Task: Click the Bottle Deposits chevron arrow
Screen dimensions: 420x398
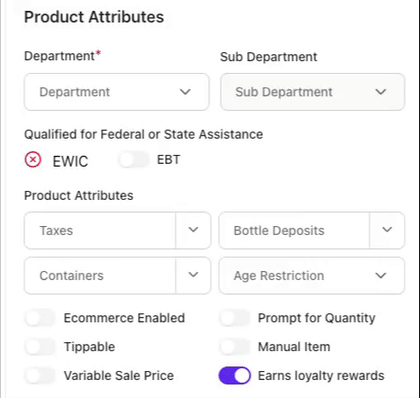Action: [387, 230]
